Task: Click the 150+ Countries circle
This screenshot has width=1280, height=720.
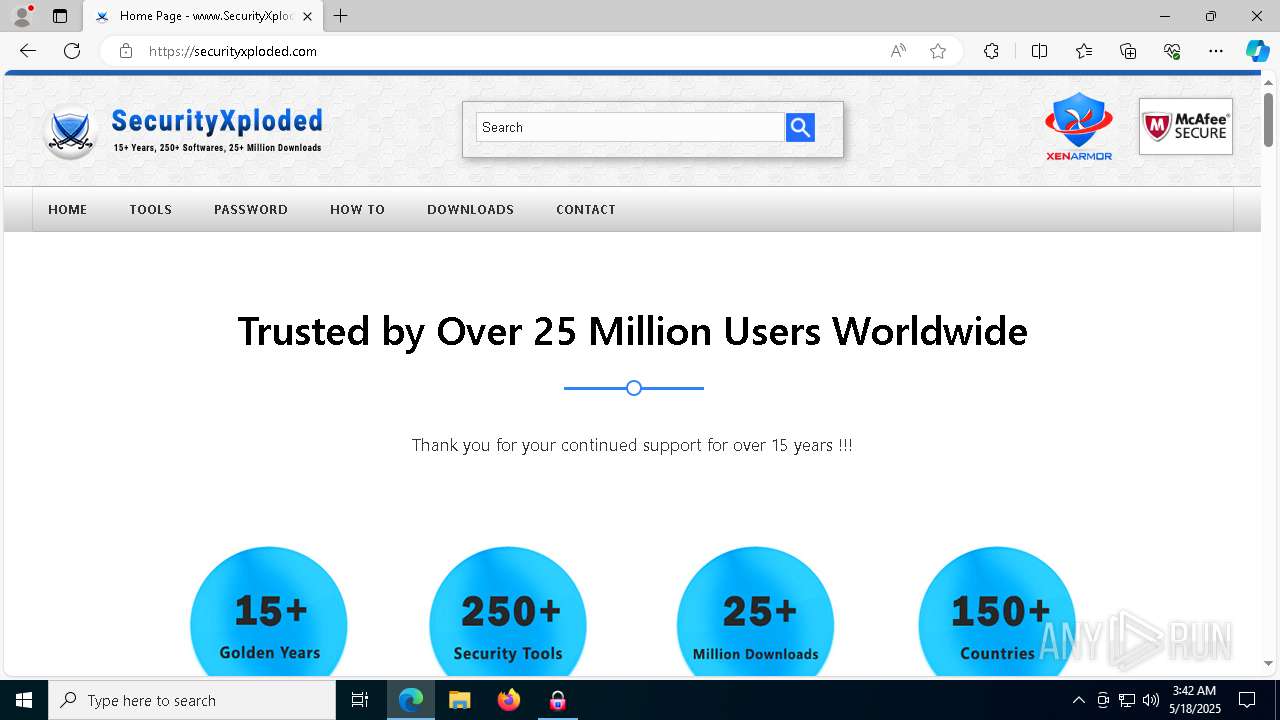Action: [x=997, y=612]
